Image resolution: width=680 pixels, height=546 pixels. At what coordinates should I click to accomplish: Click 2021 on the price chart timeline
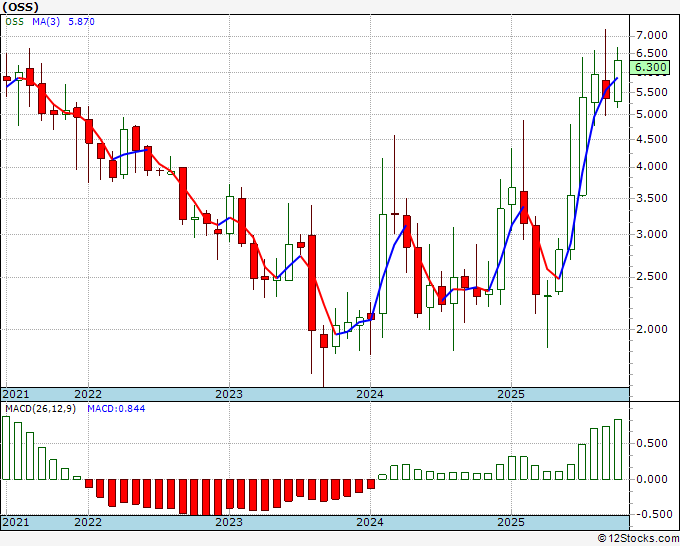point(16,394)
